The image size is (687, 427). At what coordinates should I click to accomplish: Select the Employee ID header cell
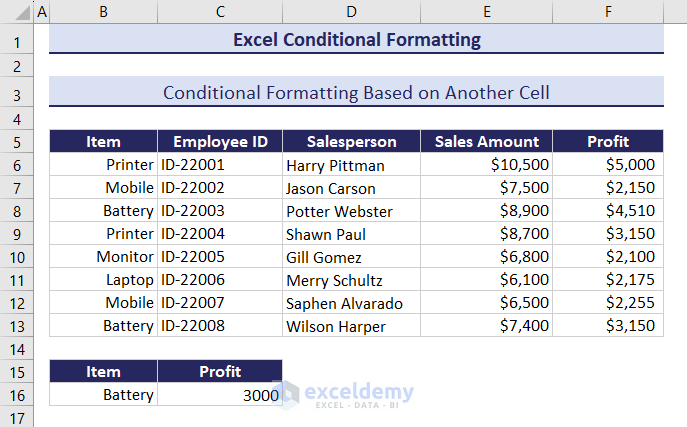[x=220, y=141]
